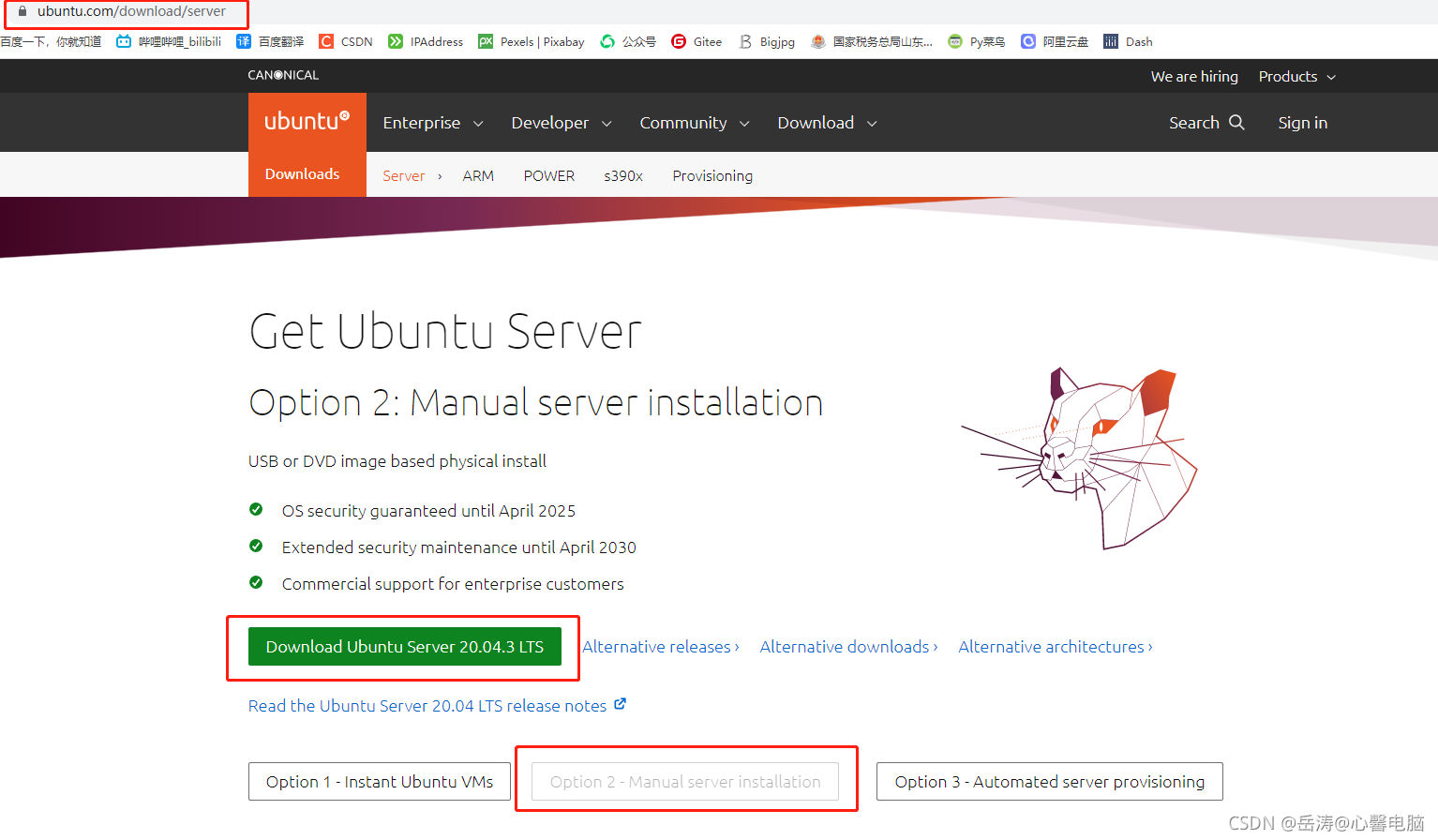1438x840 pixels.
Task: Read the Ubuntu Server 20.04 LTS release notes
Action: click(x=427, y=706)
